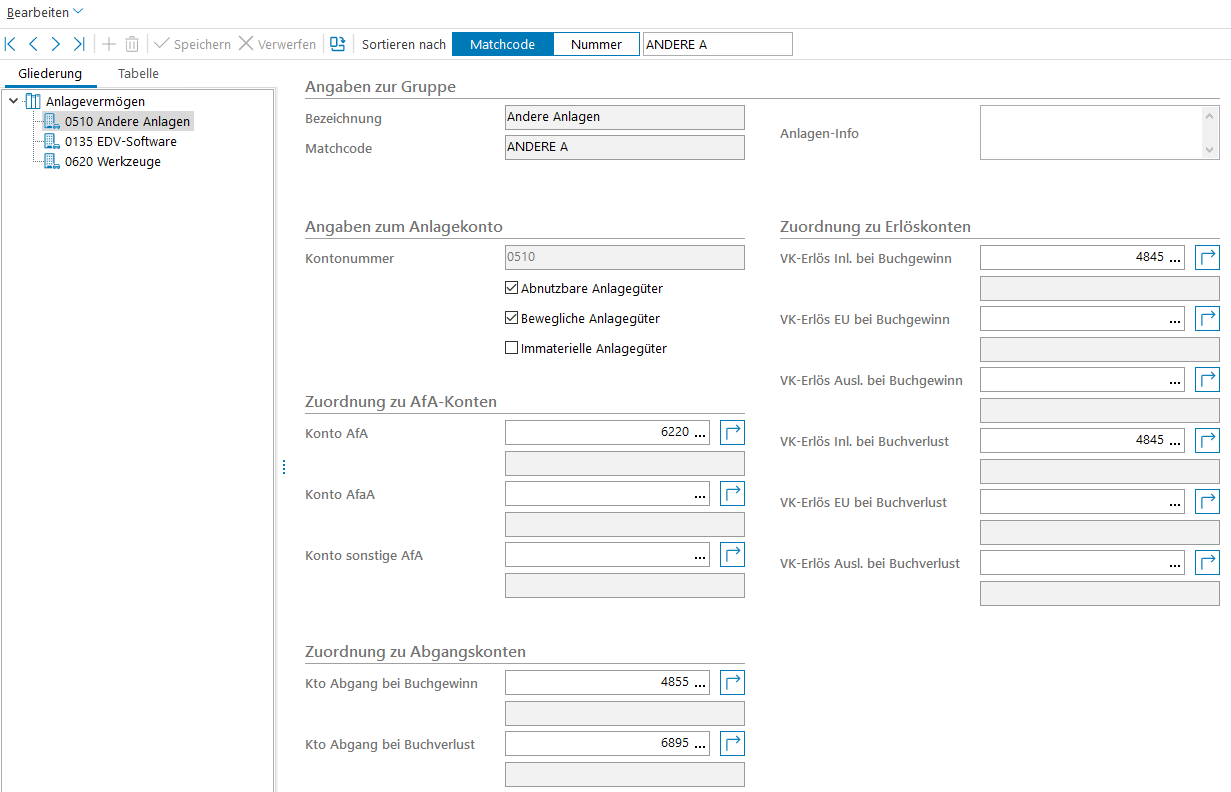
Task: Toggle Bewegliche Anlagegüter checkbox
Action: coord(512,319)
